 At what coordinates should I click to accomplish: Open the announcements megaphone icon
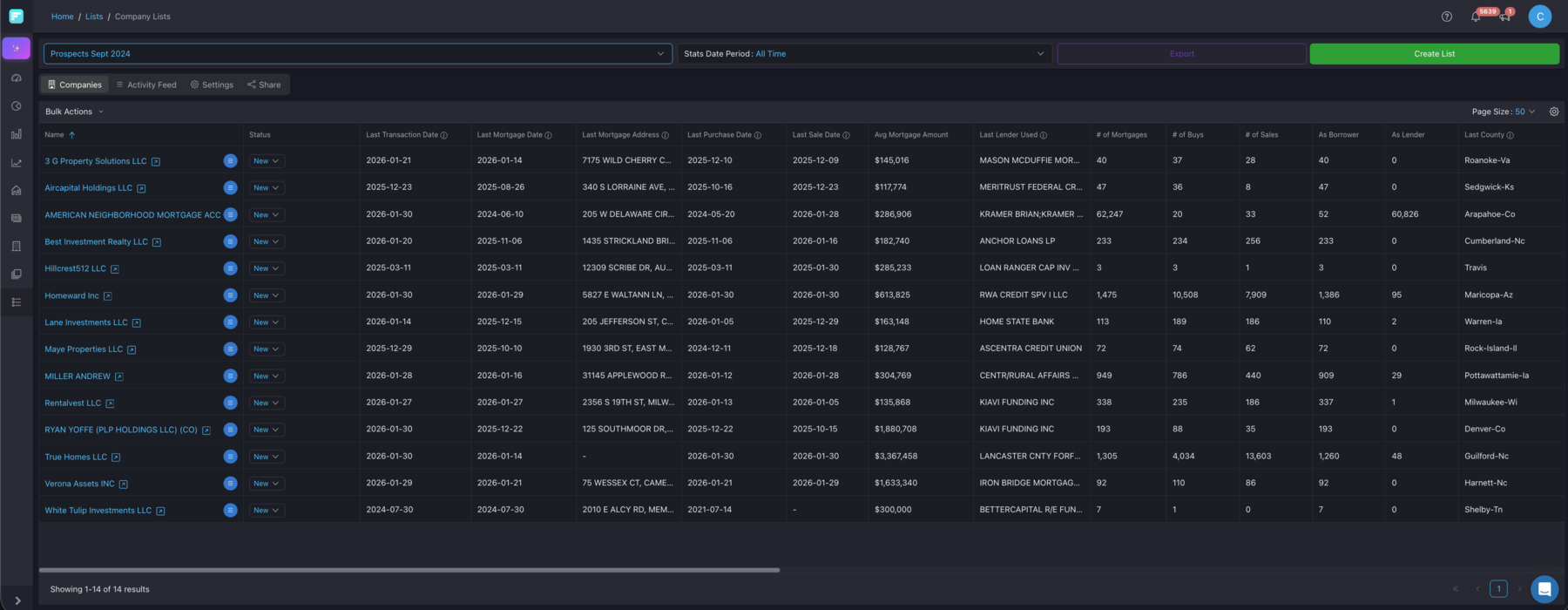click(x=1504, y=17)
